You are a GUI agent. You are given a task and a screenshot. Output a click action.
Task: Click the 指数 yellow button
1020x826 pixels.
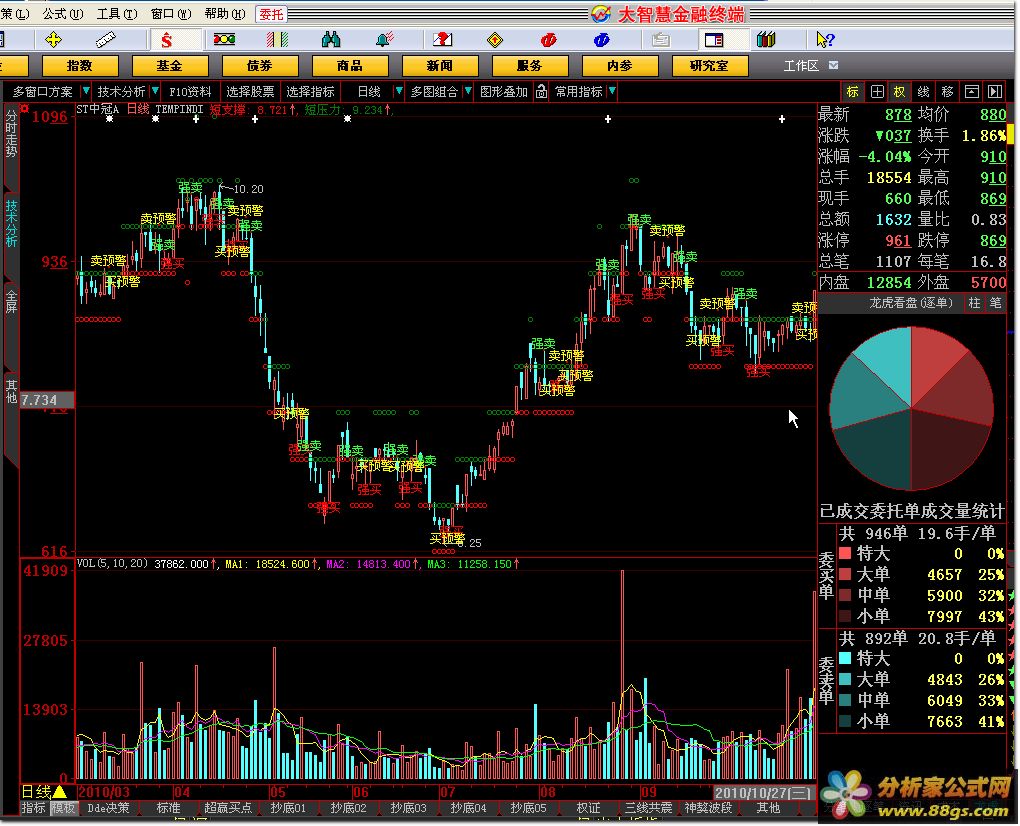click(x=80, y=66)
